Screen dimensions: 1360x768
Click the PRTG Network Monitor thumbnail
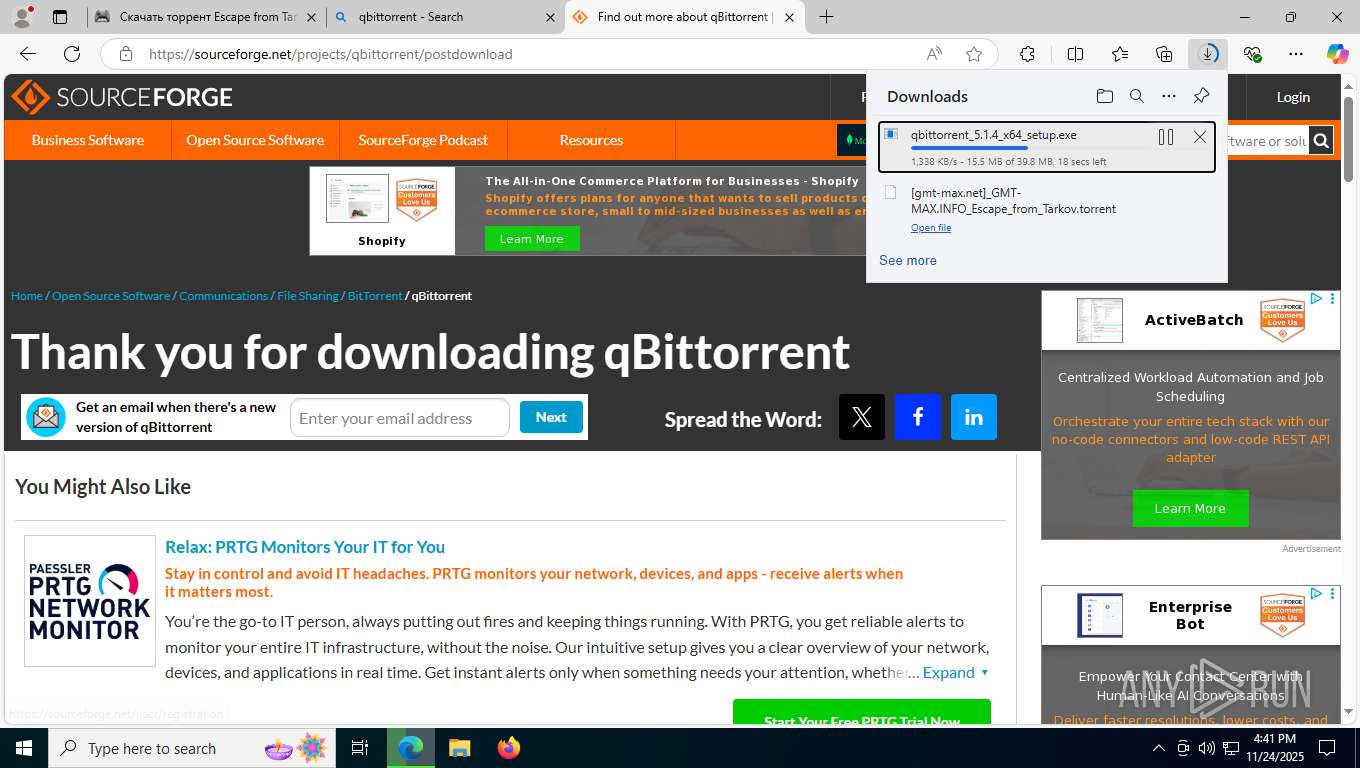90,601
